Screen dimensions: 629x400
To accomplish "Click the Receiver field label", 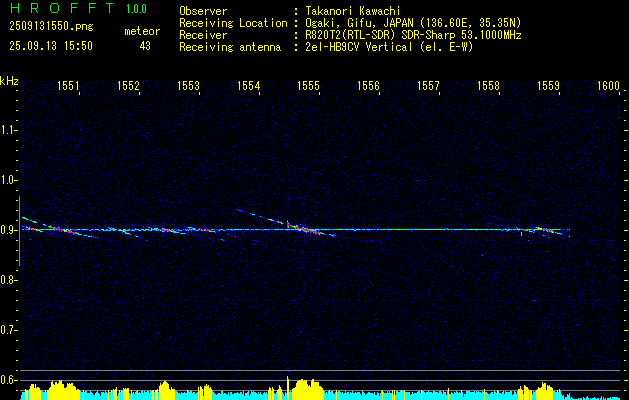I will tap(203, 35).
